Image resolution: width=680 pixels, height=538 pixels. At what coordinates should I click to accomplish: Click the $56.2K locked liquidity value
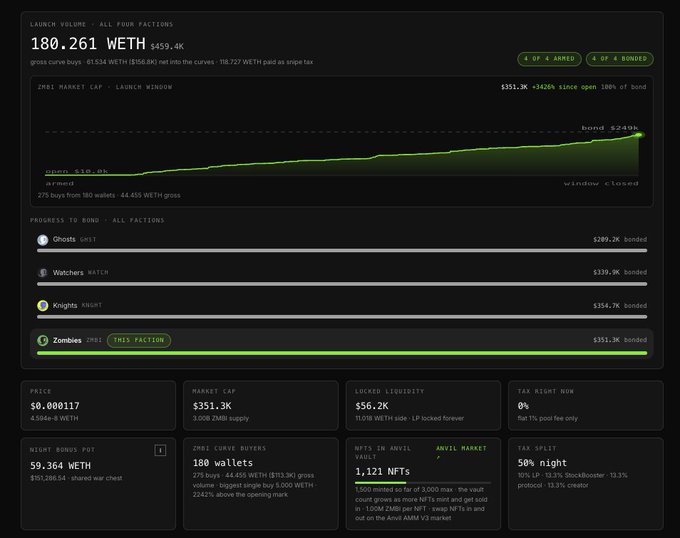[372, 406]
